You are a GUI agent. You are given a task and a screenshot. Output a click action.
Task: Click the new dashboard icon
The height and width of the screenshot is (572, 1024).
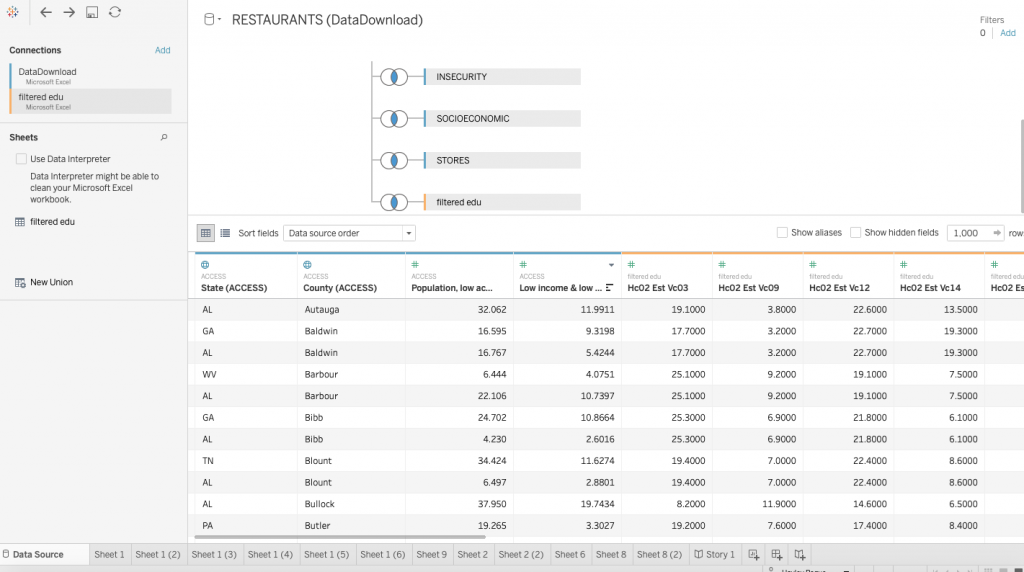(x=777, y=554)
